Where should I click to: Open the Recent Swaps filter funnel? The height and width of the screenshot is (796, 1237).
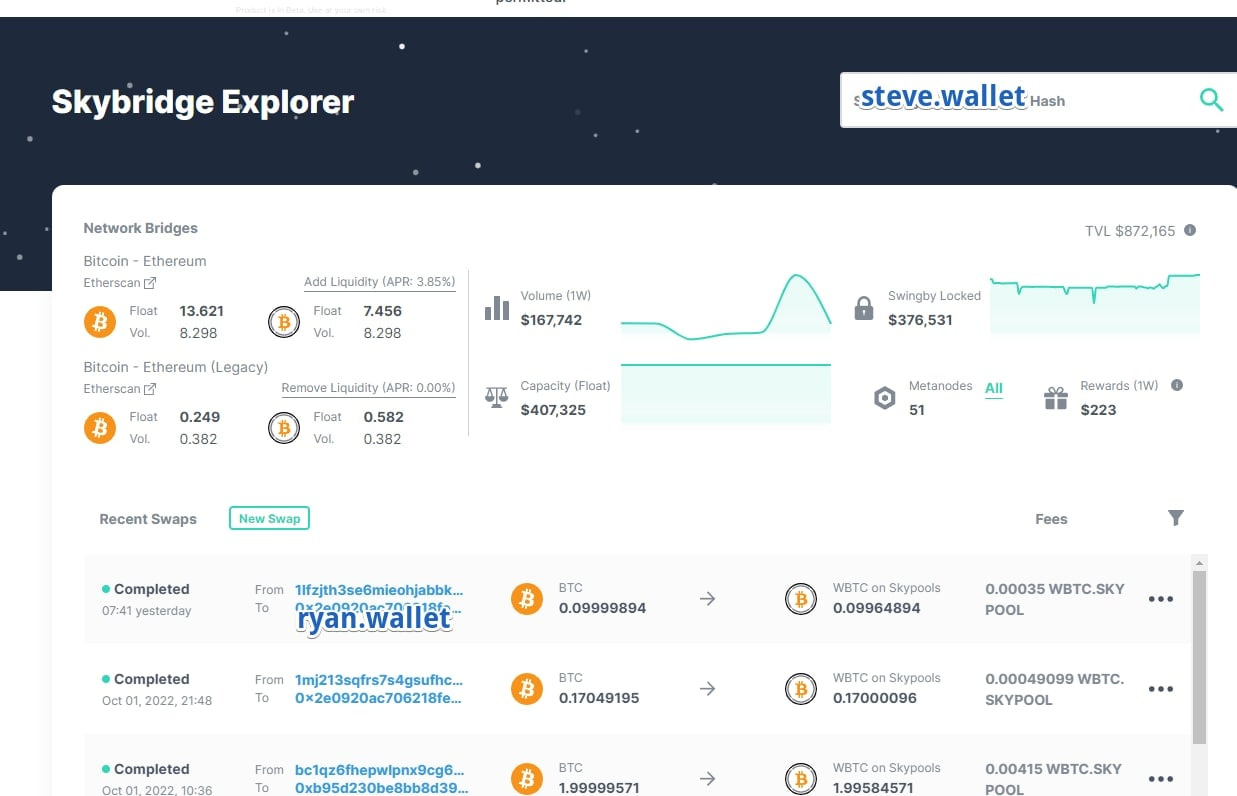pyautogui.click(x=1176, y=517)
